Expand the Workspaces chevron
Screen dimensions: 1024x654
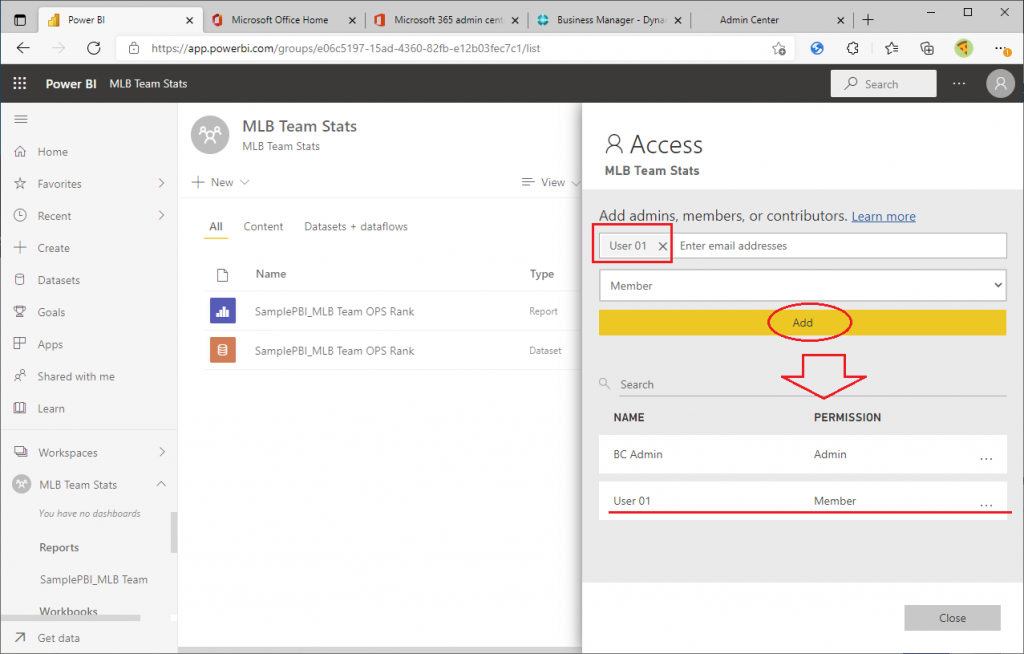tap(161, 452)
